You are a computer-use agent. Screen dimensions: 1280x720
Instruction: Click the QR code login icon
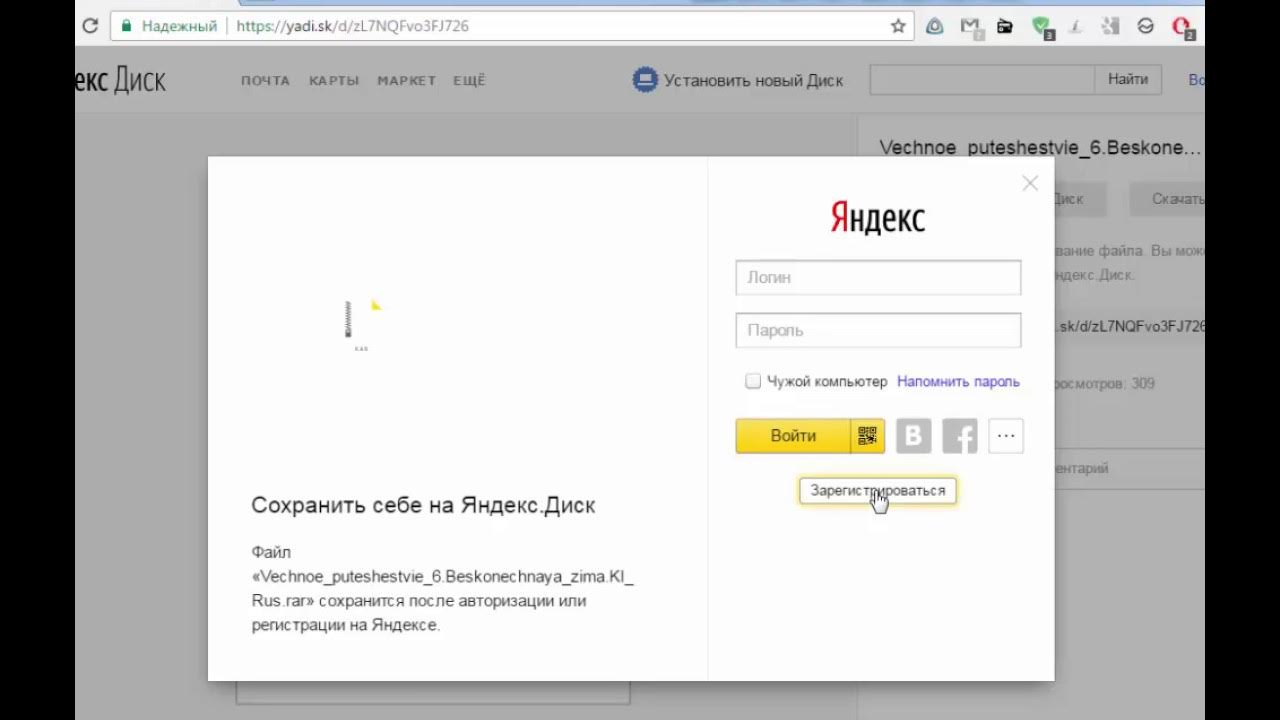pyautogui.click(x=867, y=435)
